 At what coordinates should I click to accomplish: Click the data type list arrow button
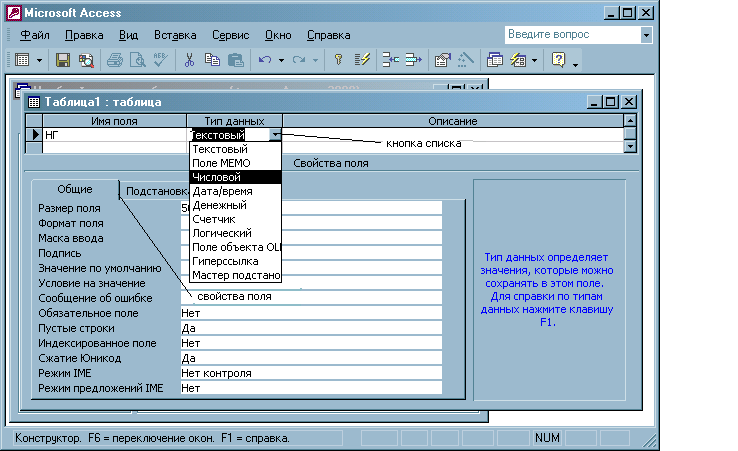click(x=275, y=135)
